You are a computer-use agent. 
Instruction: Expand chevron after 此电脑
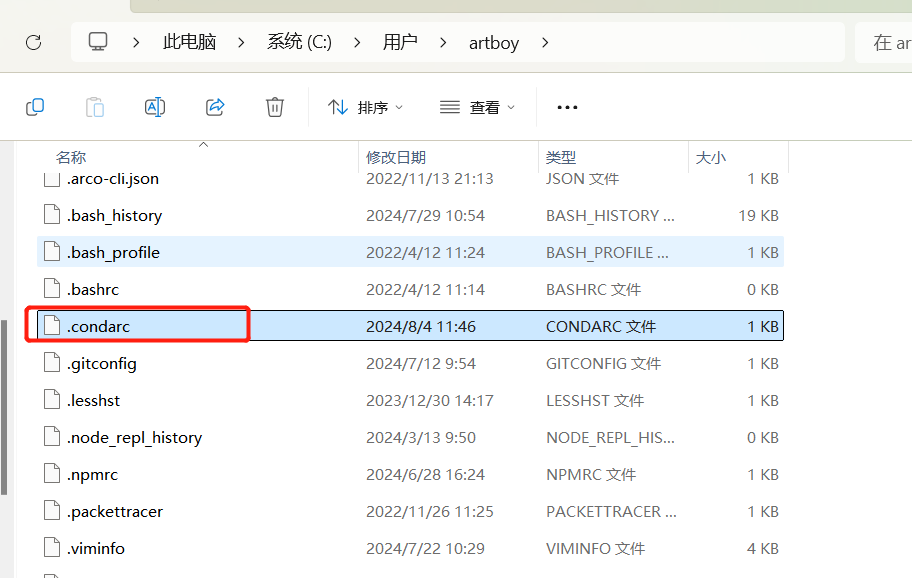click(241, 42)
